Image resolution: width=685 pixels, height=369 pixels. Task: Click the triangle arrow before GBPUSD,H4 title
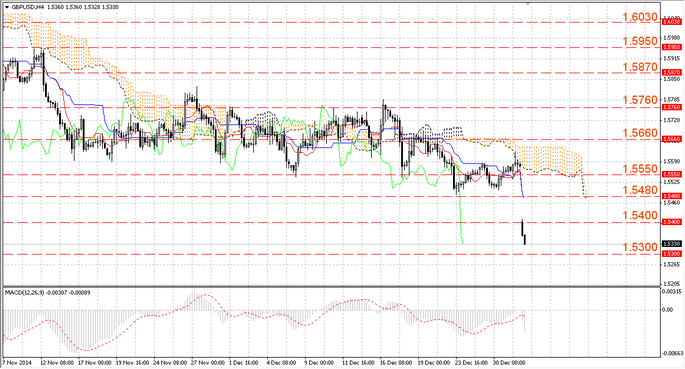pos(7,7)
